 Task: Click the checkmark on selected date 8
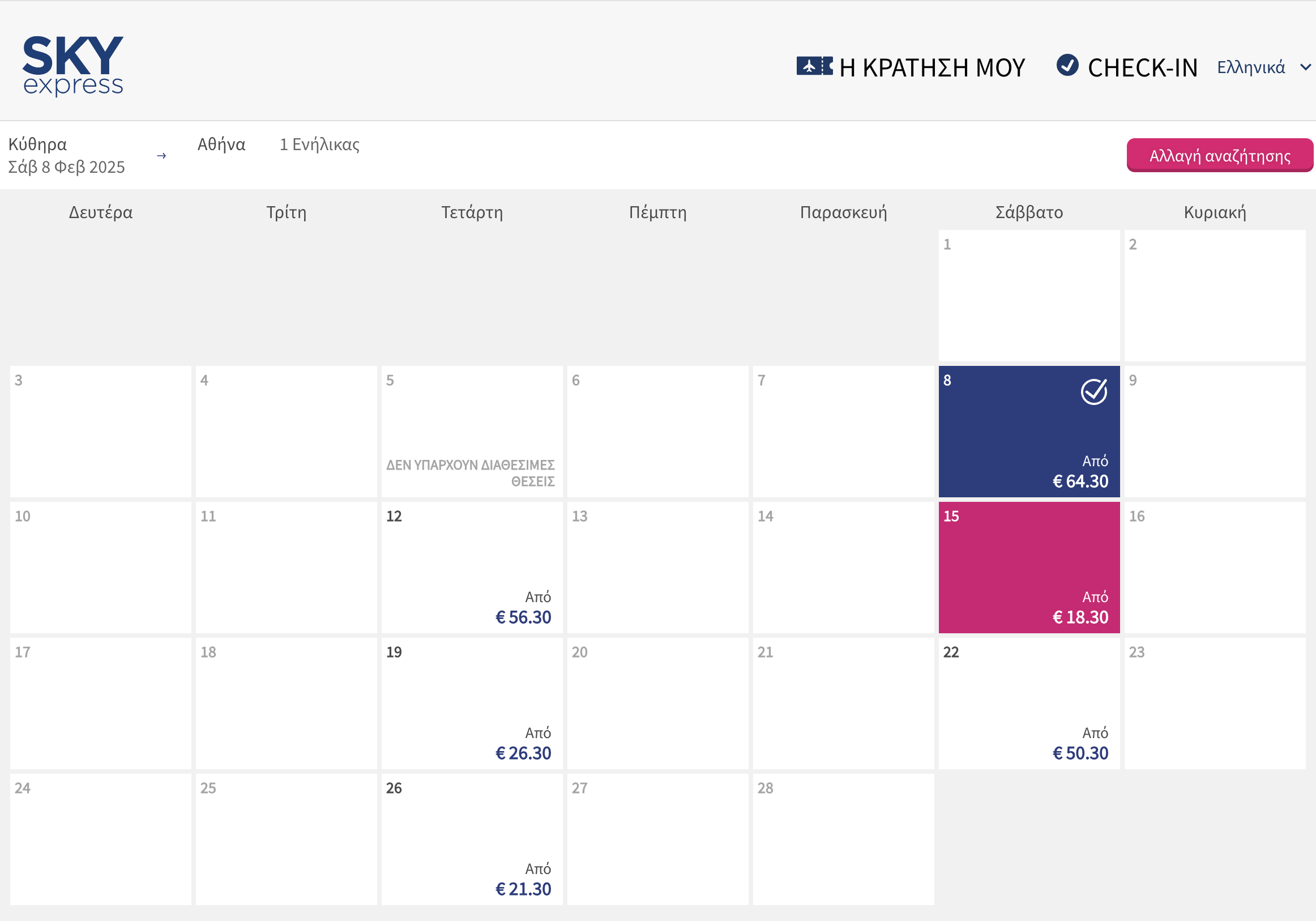1093,393
